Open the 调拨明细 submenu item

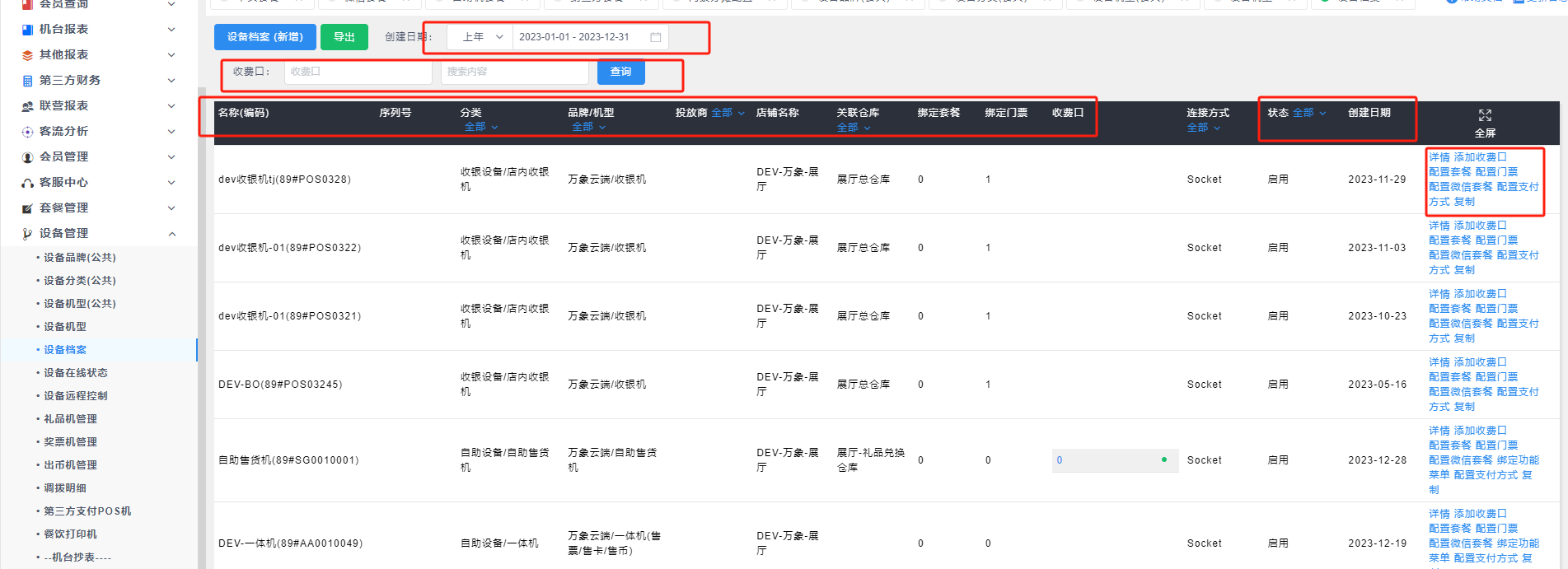coord(65,488)
